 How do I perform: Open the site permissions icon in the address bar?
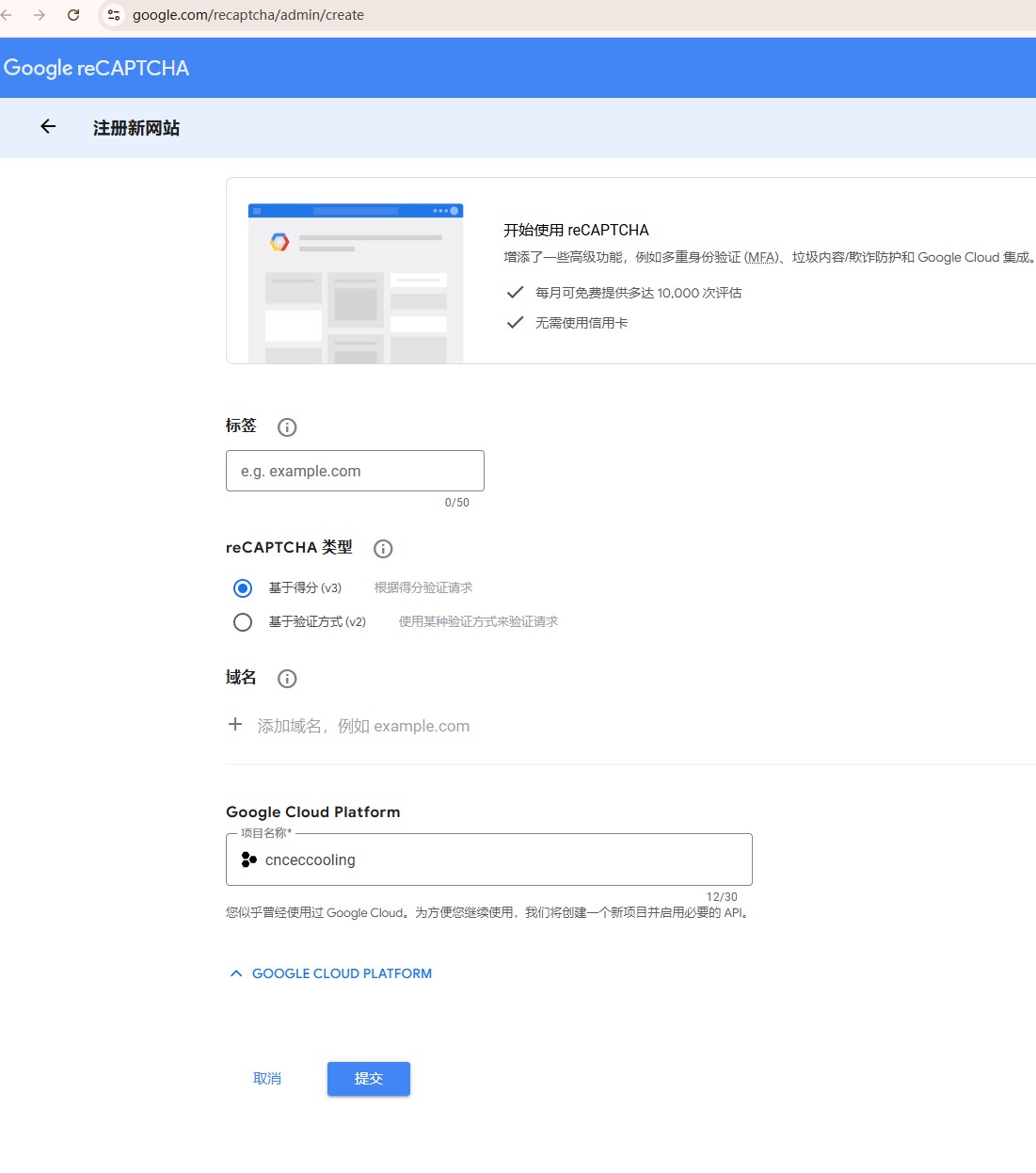click(x=113, y=15)
